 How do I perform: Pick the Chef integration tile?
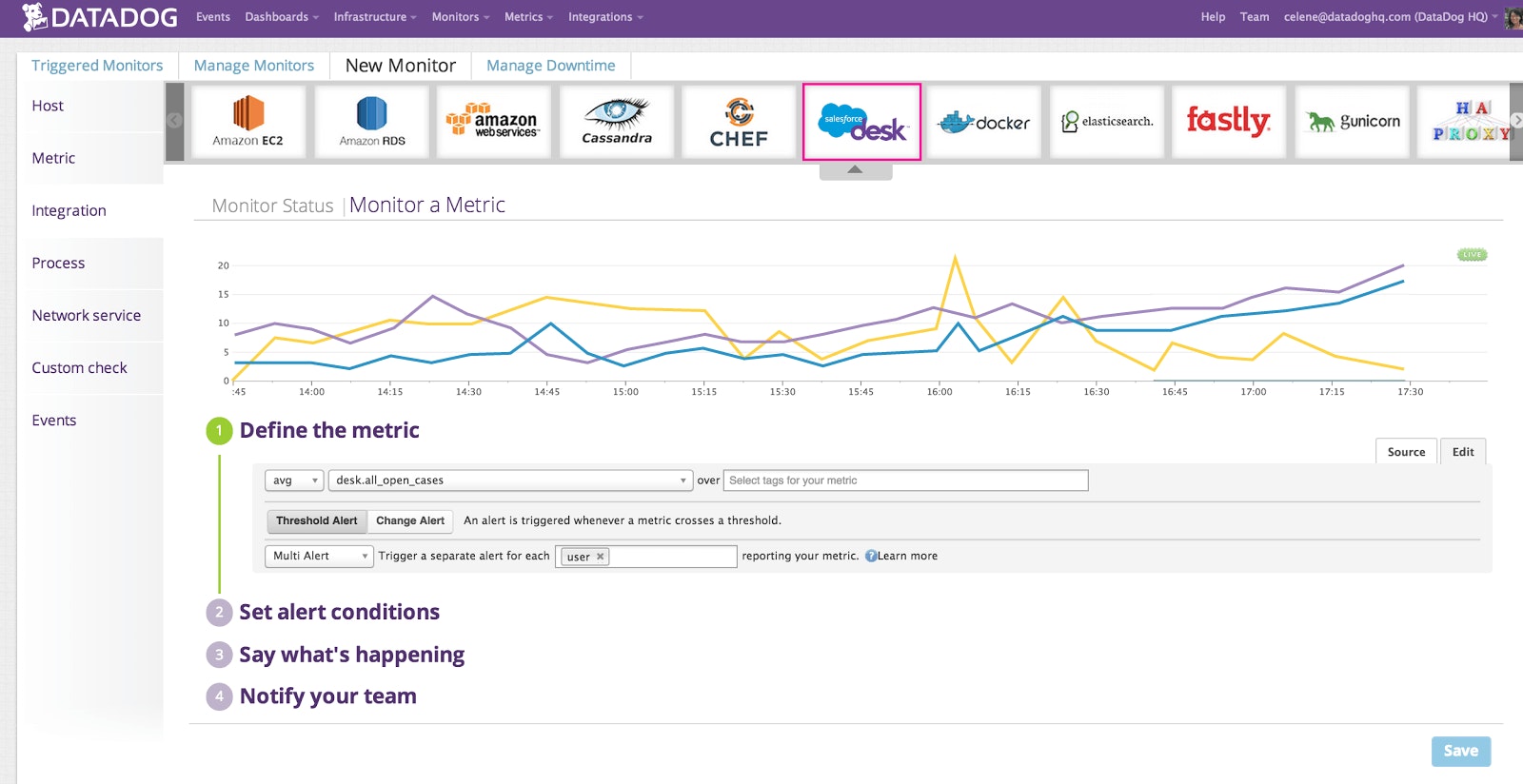(739, 122)
